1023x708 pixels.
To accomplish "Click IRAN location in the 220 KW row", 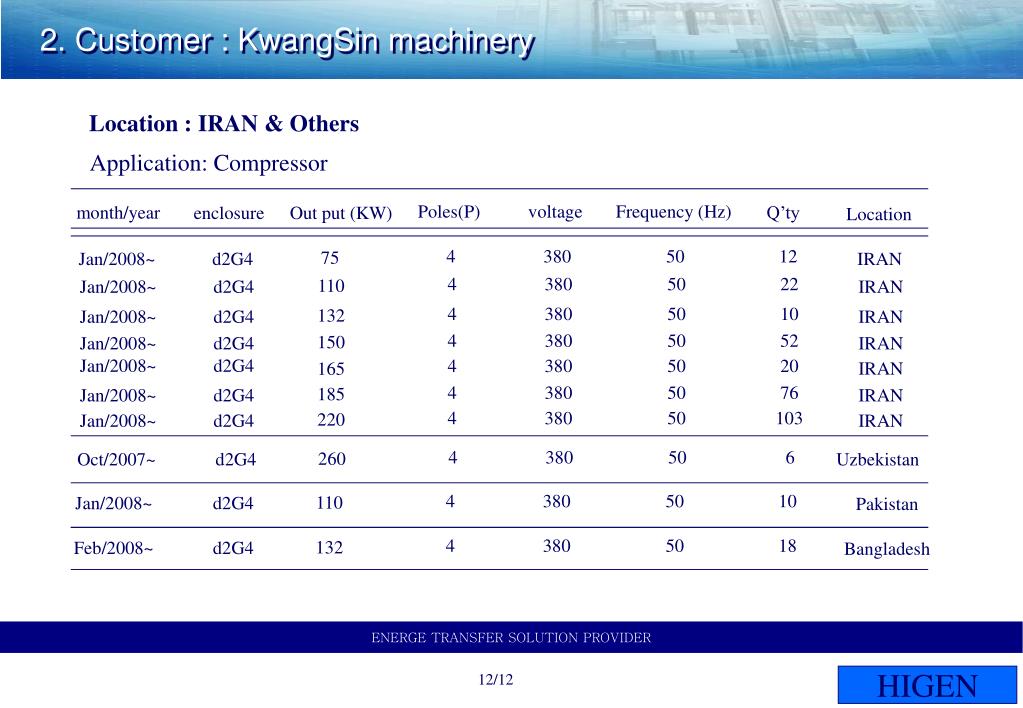I will [880, 421].
